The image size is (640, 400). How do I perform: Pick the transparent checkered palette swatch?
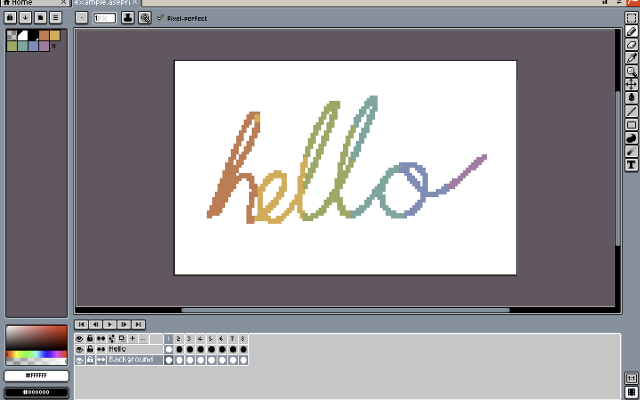coord(12,36)
